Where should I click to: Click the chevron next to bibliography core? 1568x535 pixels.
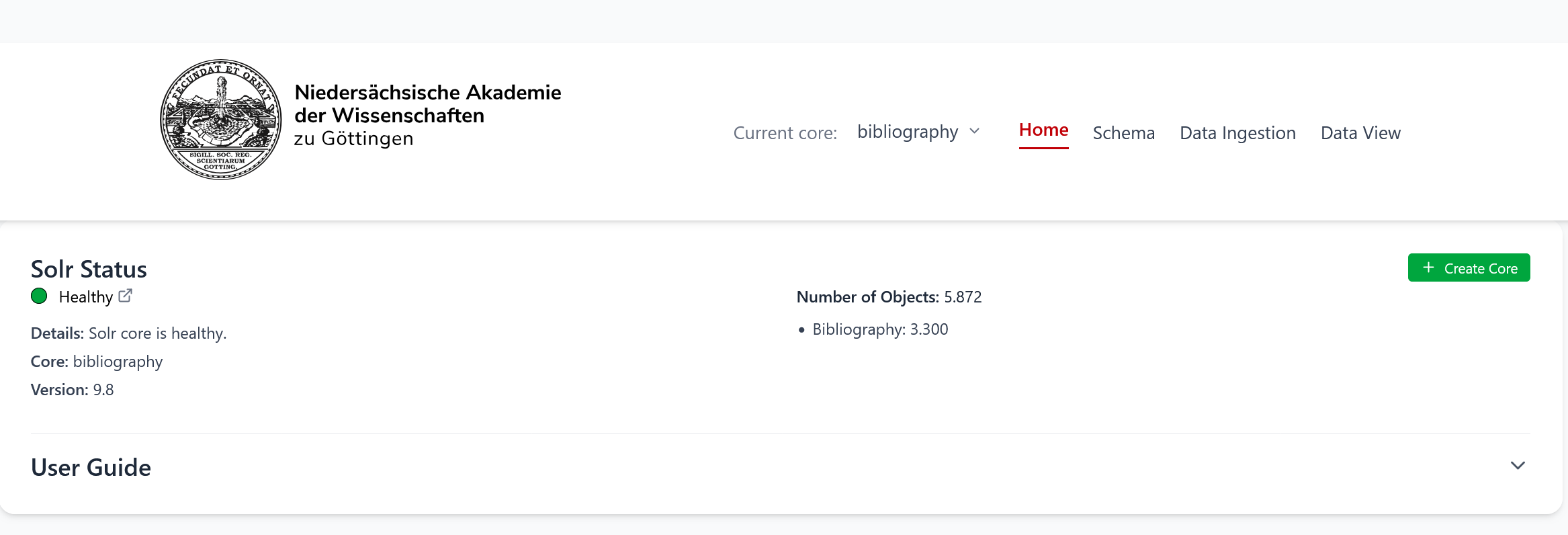975,132
